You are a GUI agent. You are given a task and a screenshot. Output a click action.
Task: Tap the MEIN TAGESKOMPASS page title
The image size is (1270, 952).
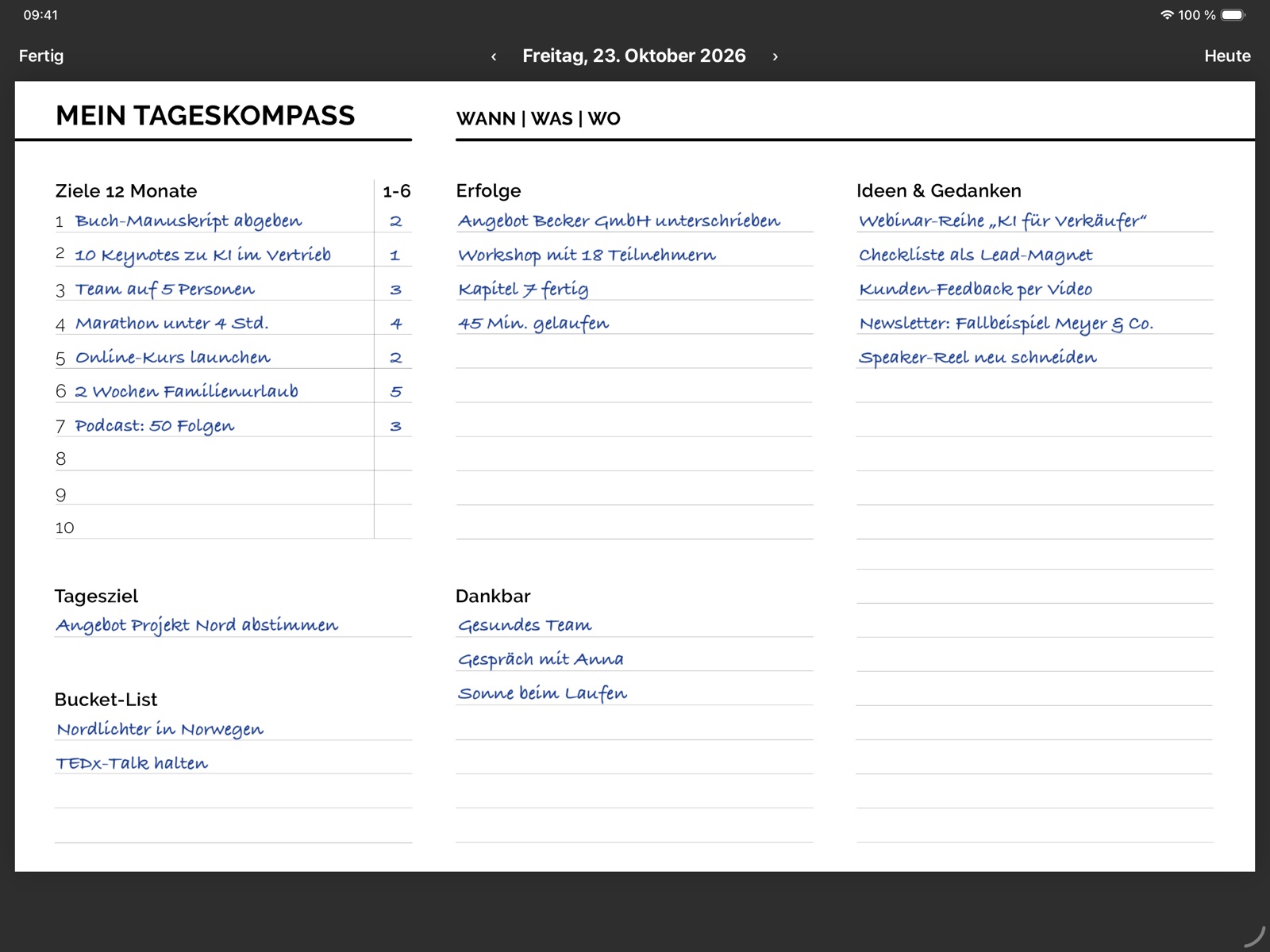point(205,115)
